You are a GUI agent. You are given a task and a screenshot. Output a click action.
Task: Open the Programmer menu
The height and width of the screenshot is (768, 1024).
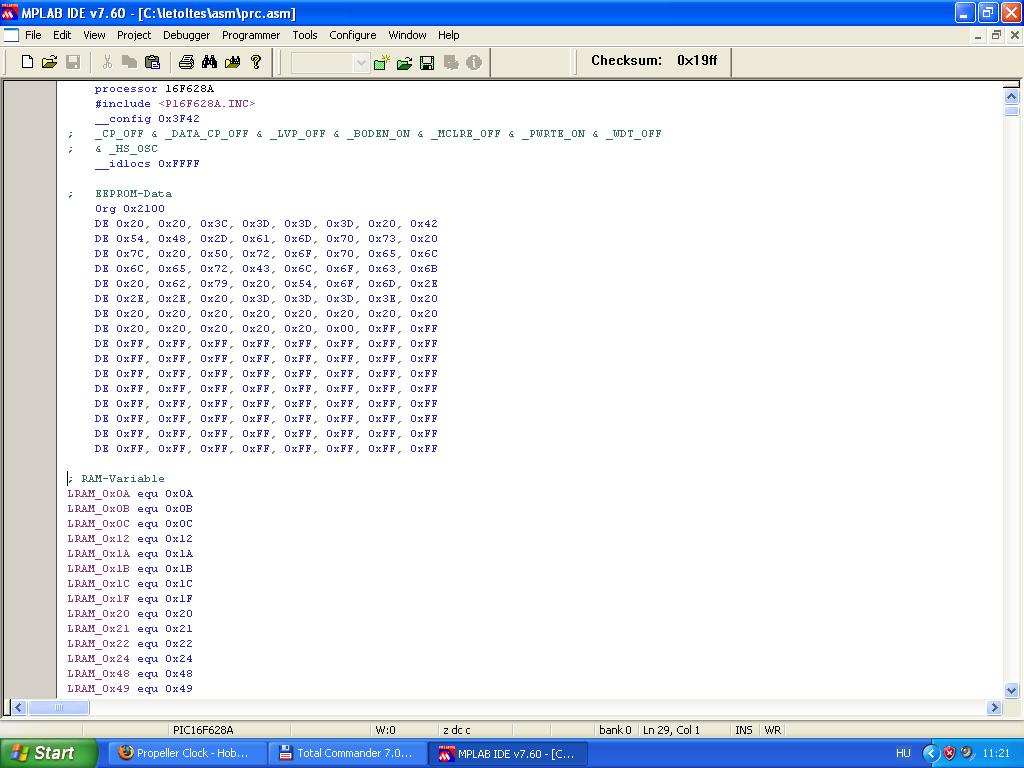coord(251,35)
